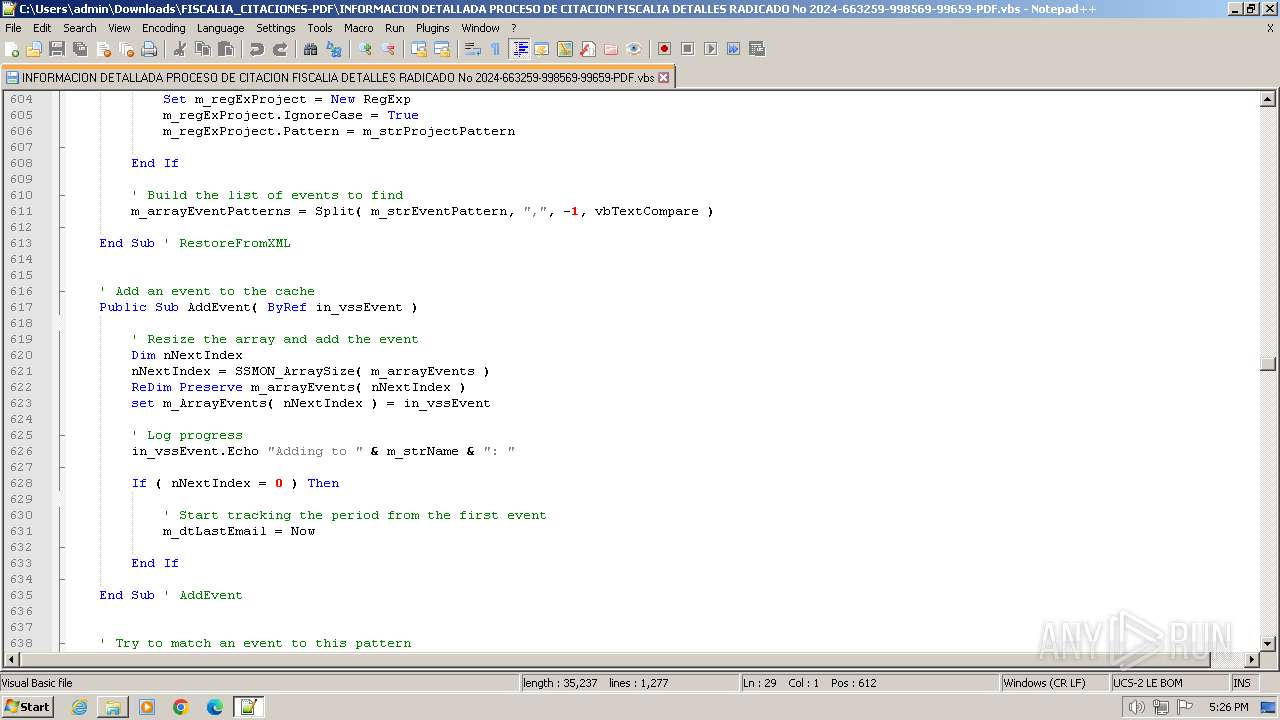Open the Tools menu
Viewport: 1280px width, 720px height.
(320, 28)
